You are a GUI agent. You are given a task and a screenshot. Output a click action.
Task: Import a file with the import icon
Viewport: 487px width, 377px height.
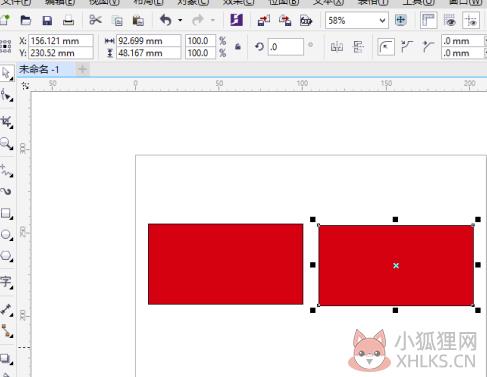264,21
